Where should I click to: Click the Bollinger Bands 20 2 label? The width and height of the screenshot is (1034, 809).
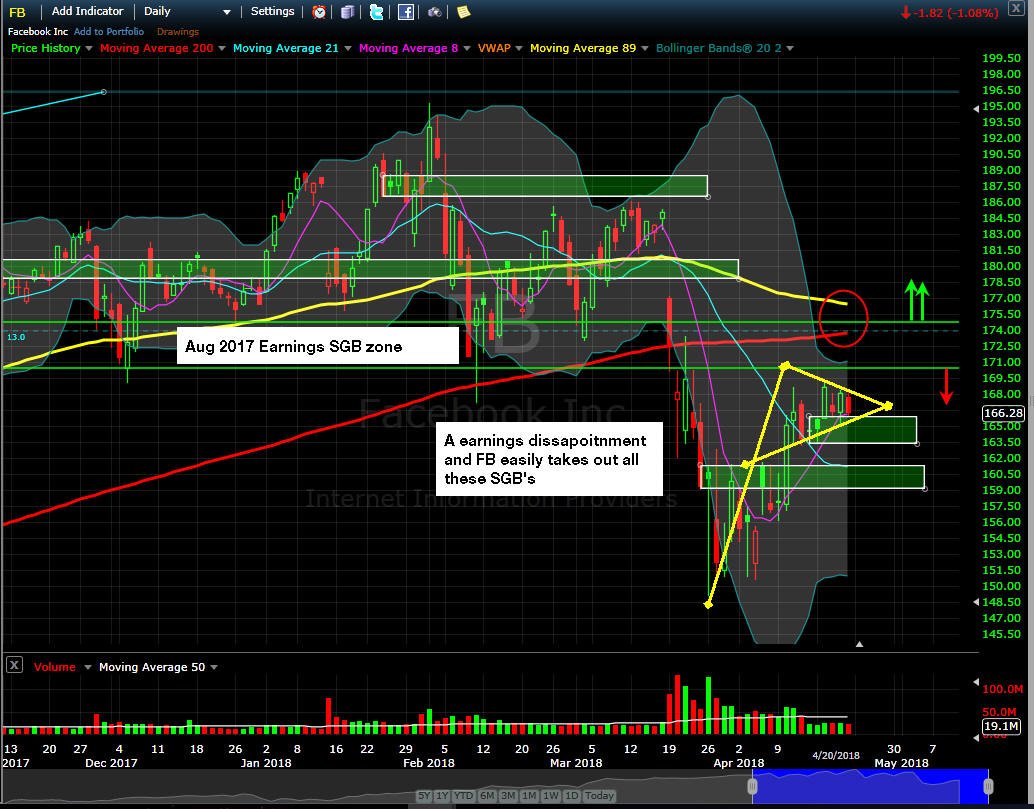point(719,48)
